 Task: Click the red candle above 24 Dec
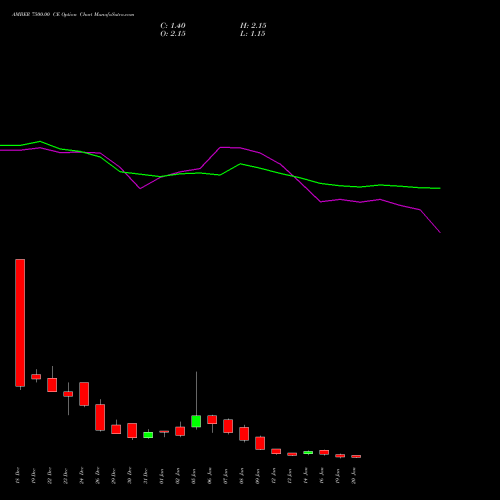pyautogui.click(x=84, y=394)
